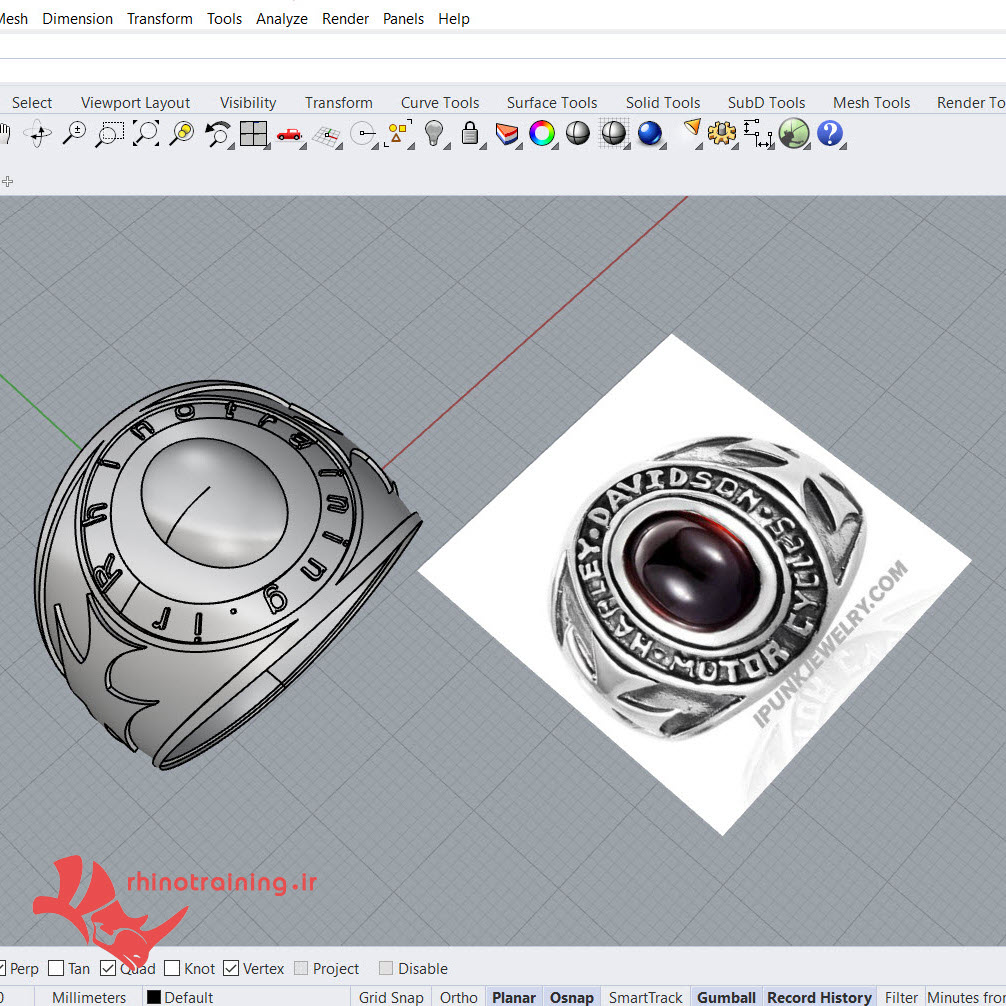
Task: Open the color wheel icon
Action: pos(542,133)
